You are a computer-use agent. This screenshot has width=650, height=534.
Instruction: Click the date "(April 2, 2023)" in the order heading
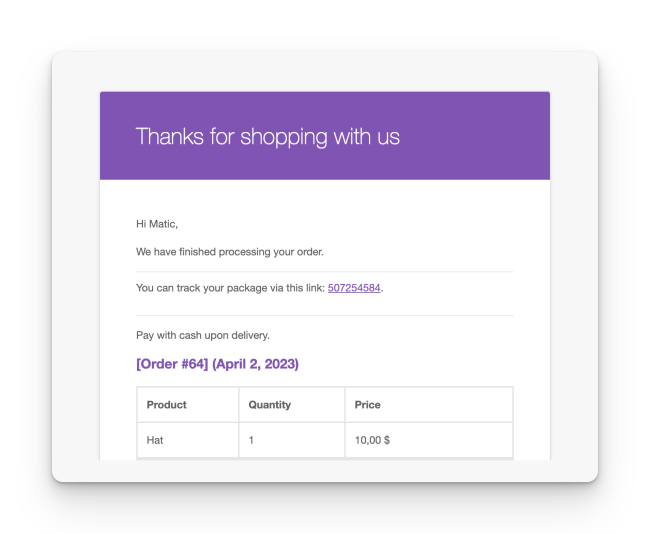click(255, 364)
